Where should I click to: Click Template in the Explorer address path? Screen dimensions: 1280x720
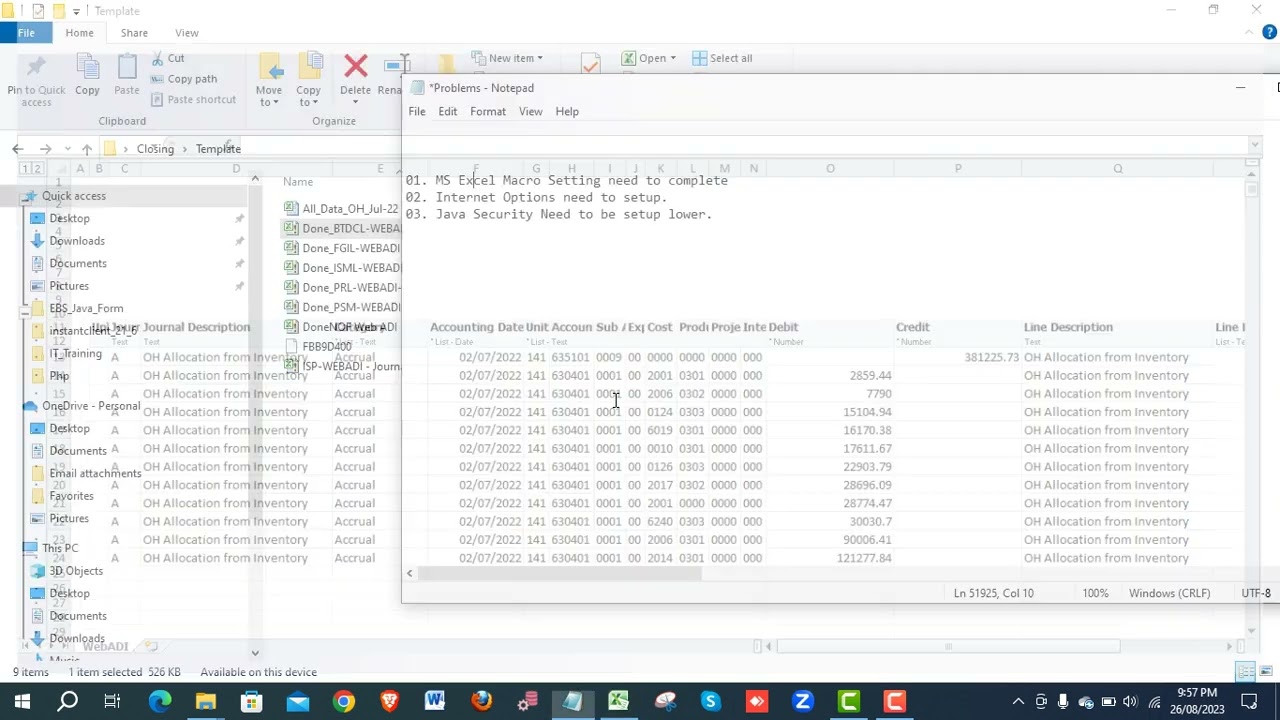click(218, 149)
